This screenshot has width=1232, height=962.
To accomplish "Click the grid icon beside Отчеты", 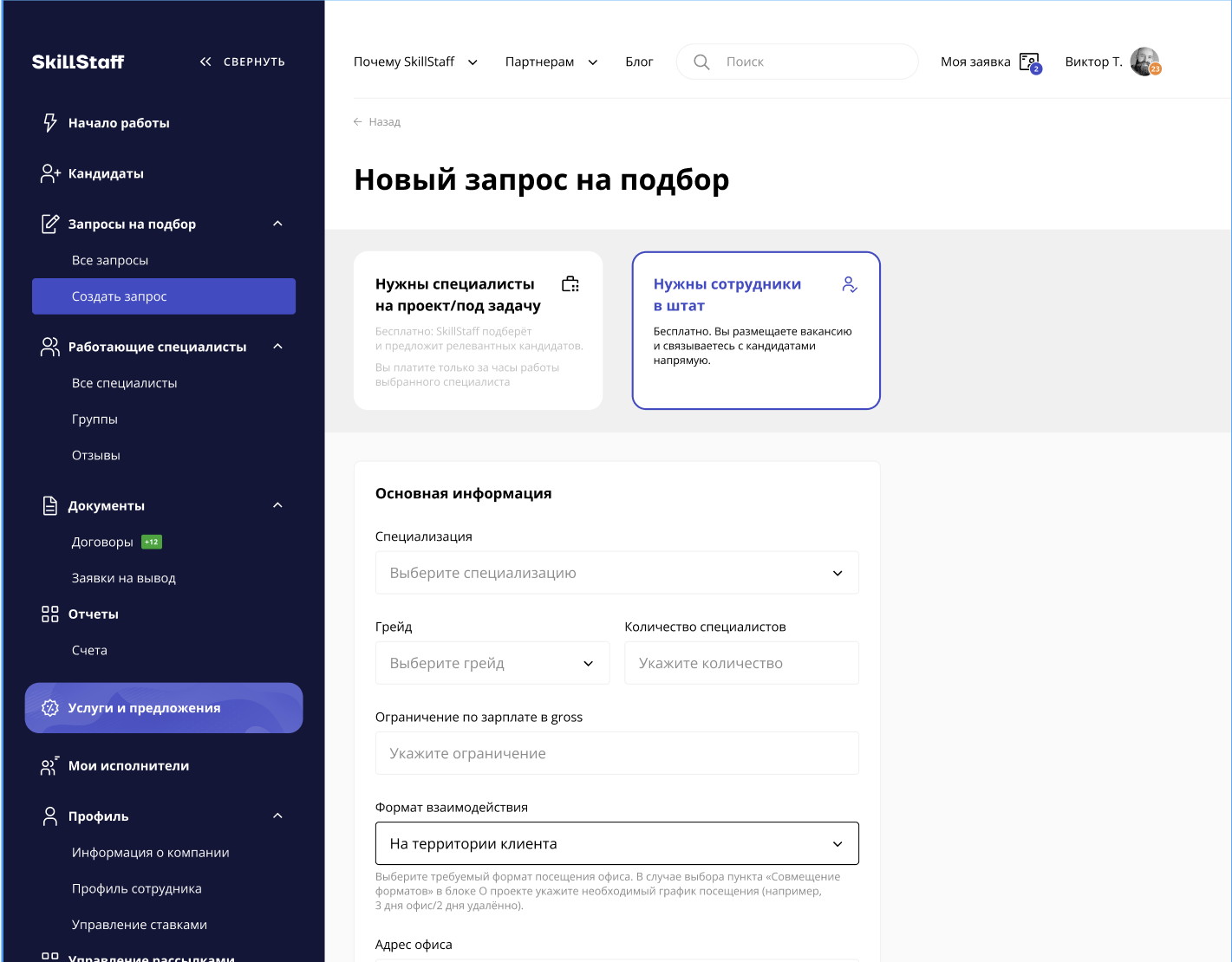I will tap(50, 614).
